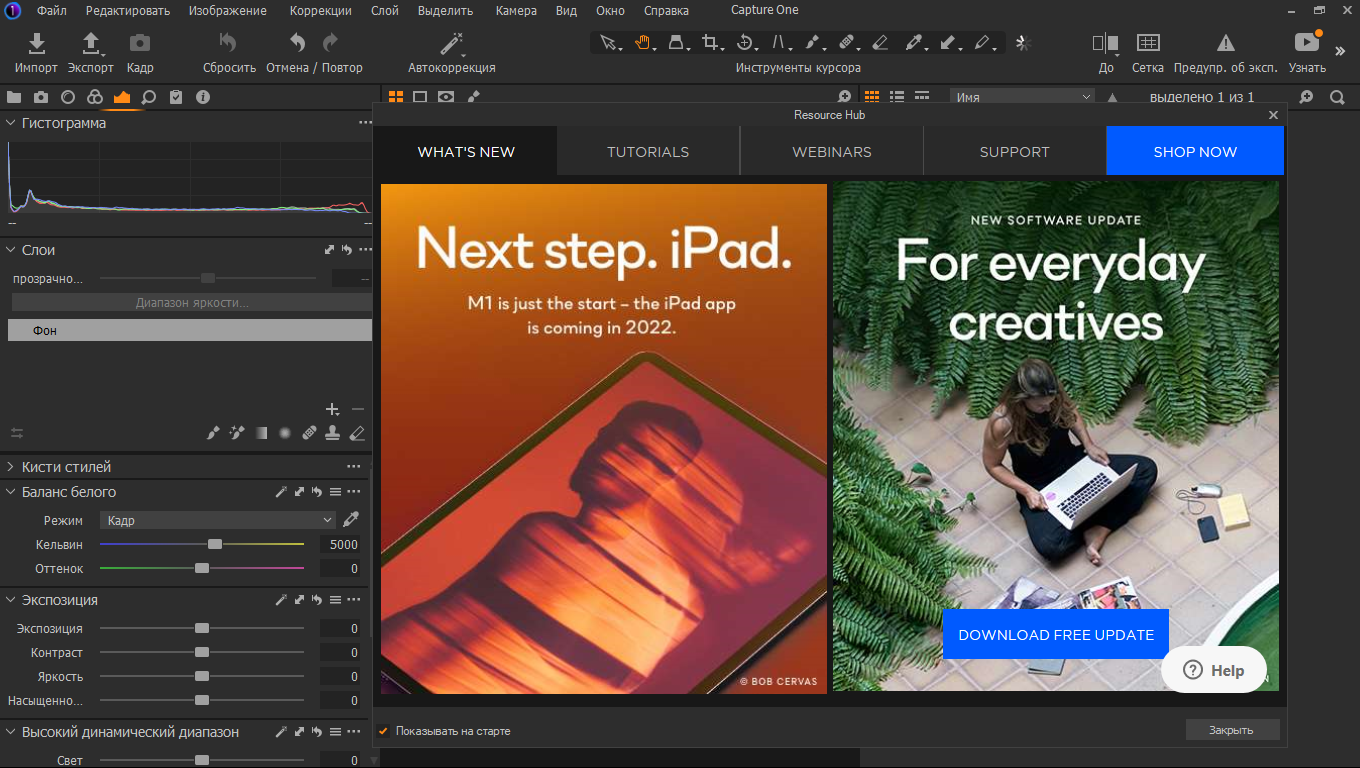This screenshot has height=768, width=1360.
Task: Open the Коррекции menu
Action: pos(320,11)
